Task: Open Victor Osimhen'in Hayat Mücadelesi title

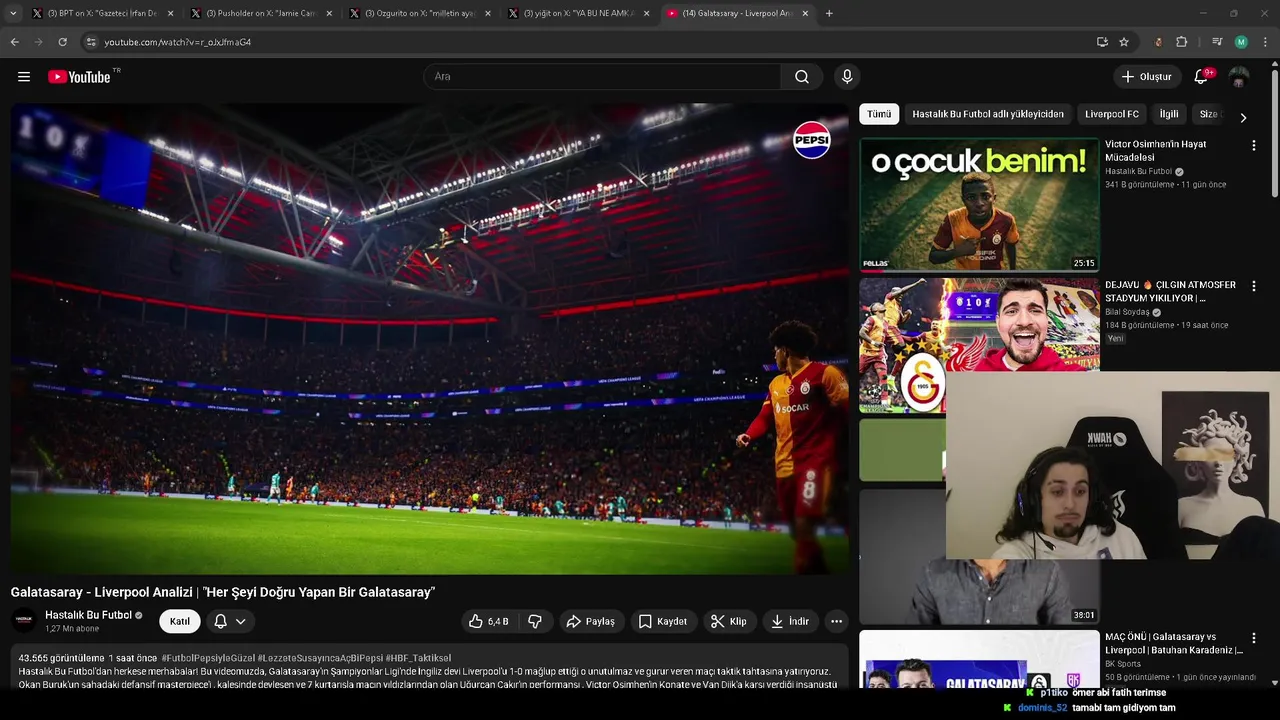Action: point(1155,151)
